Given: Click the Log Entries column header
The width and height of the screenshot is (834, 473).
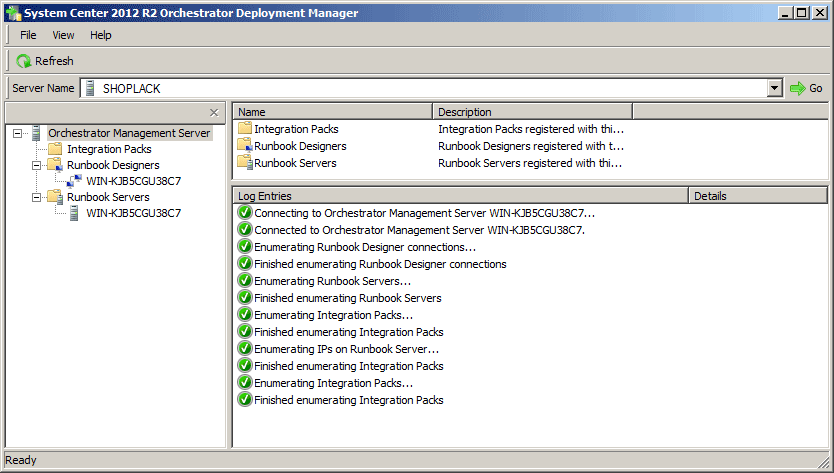Looking at the screenshot, I should tap(461, 196).
